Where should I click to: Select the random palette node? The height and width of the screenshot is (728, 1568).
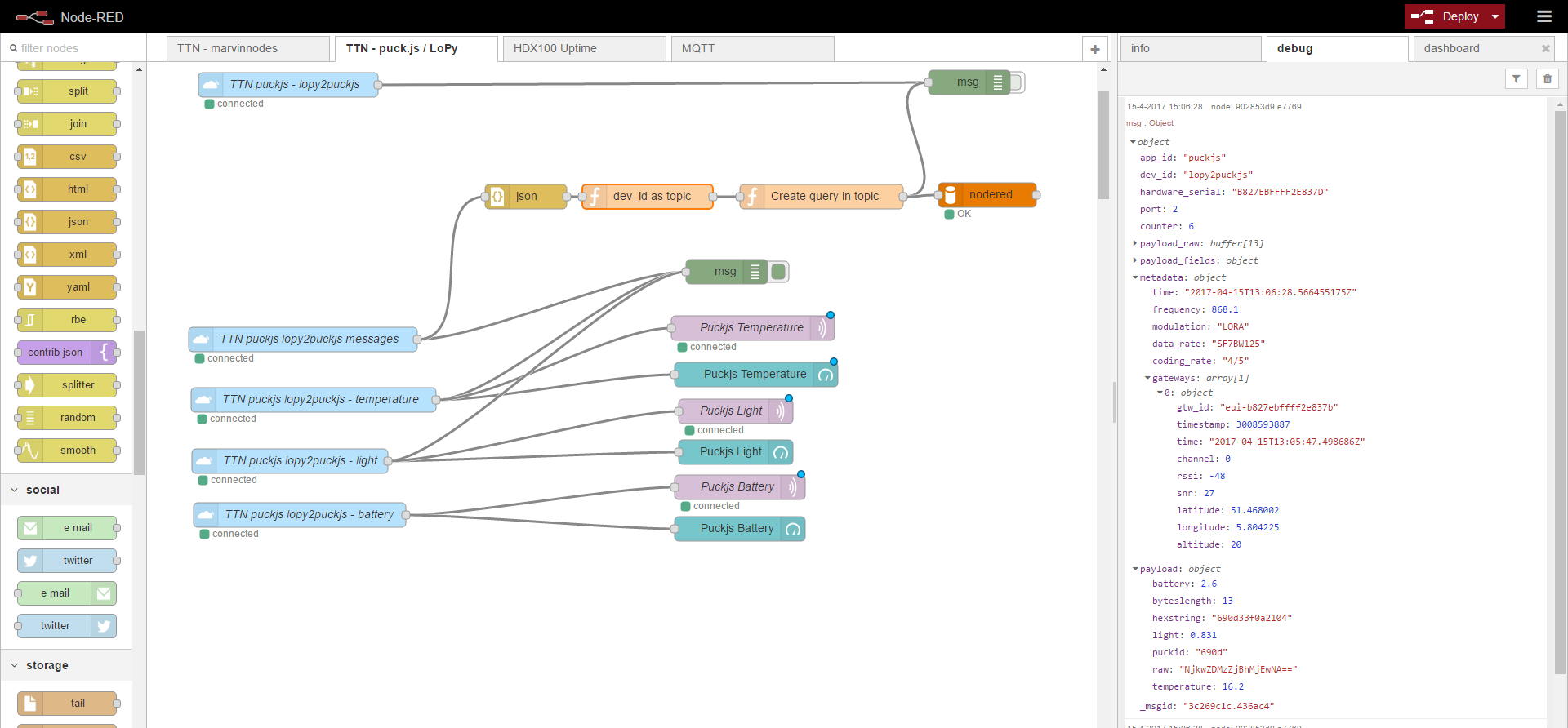coord(67,418)
